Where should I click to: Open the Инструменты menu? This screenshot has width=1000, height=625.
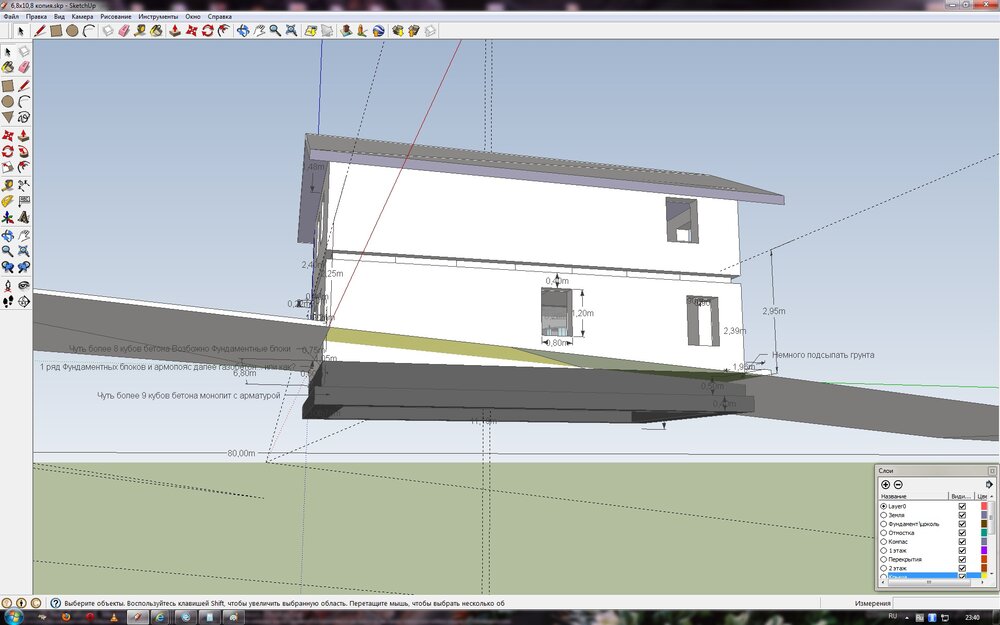pyautogui.click(x=159, y=17)
